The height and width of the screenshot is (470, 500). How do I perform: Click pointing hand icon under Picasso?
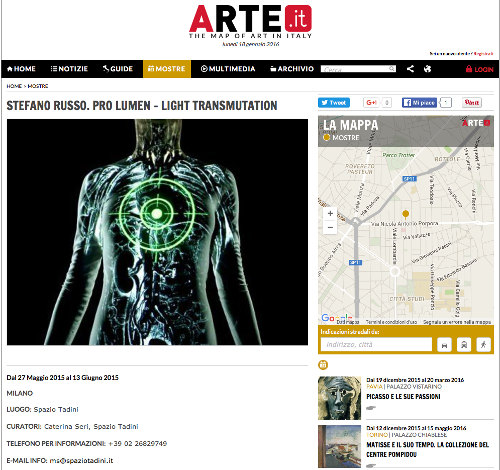pos(371,408)
